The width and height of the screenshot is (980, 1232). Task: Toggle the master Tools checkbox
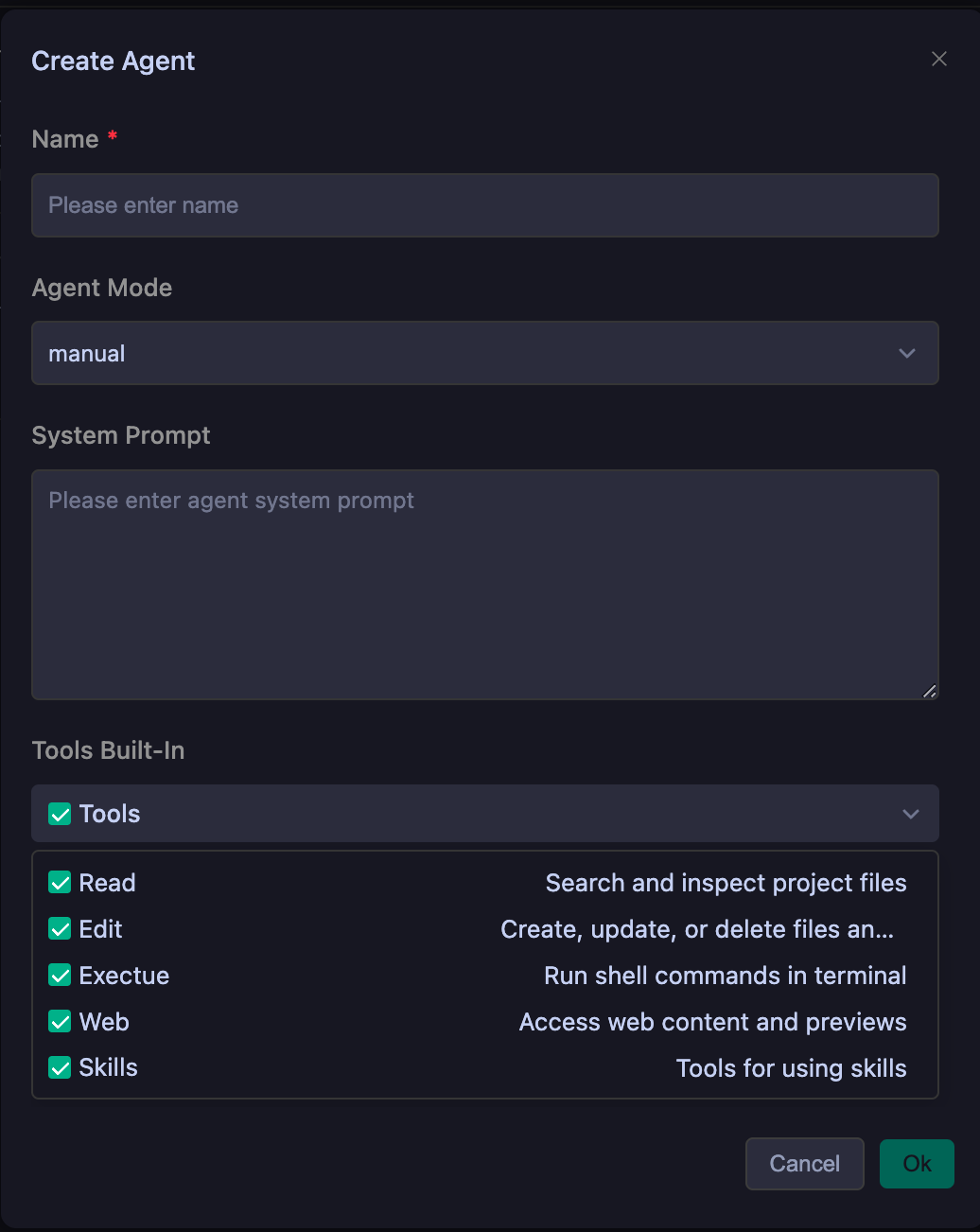(x=60, y=813)
